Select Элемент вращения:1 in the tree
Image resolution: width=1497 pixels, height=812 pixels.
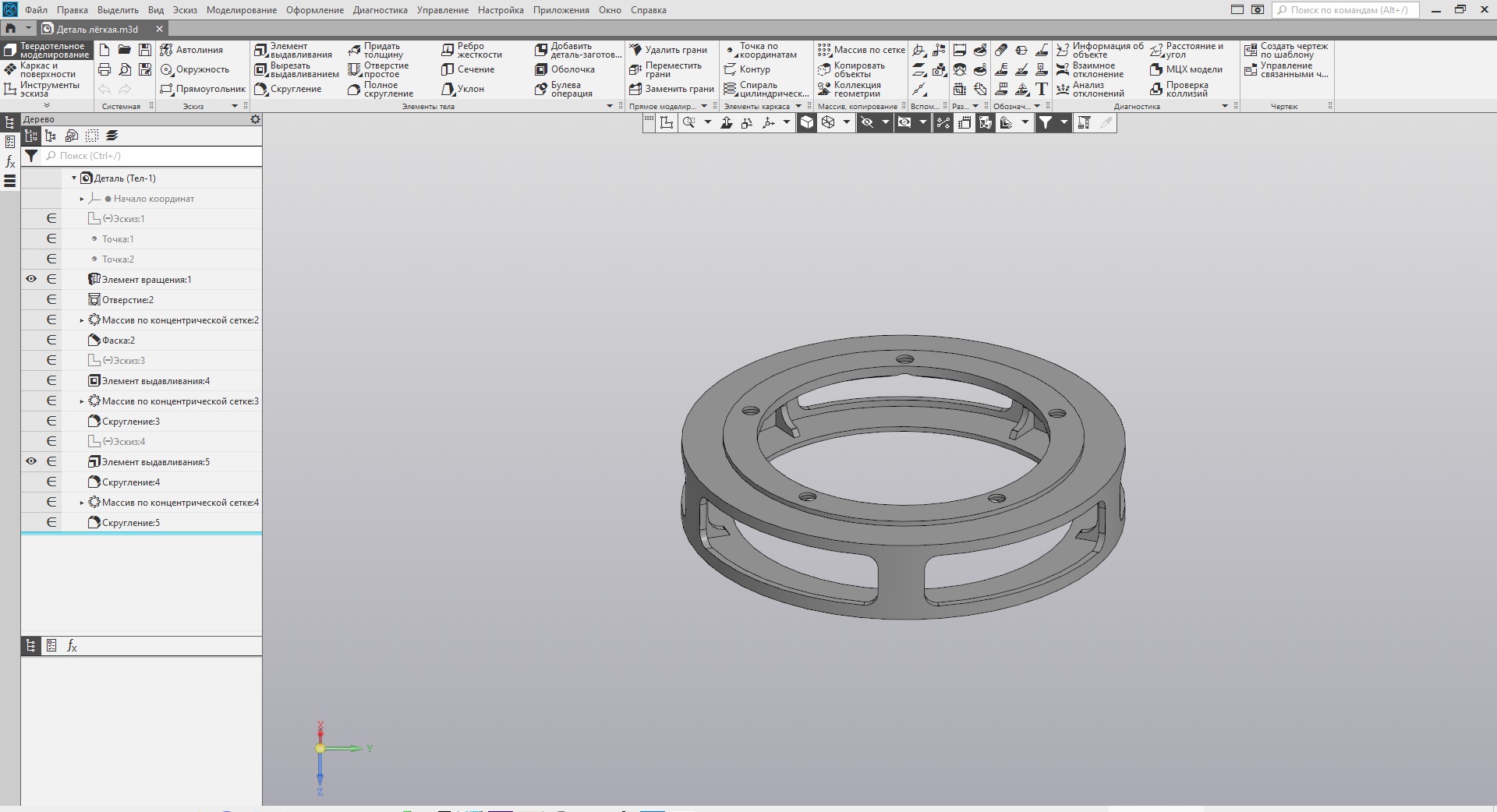(147, 280)
